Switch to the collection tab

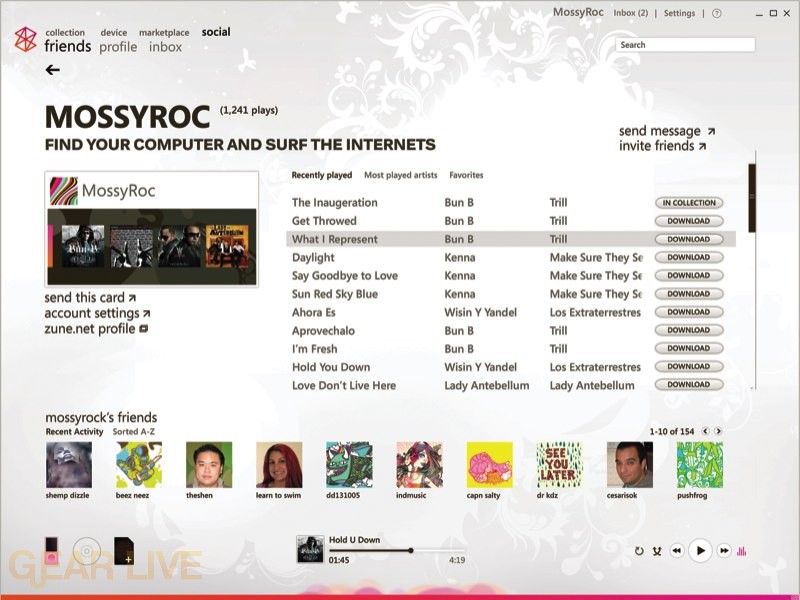point(65,33)
